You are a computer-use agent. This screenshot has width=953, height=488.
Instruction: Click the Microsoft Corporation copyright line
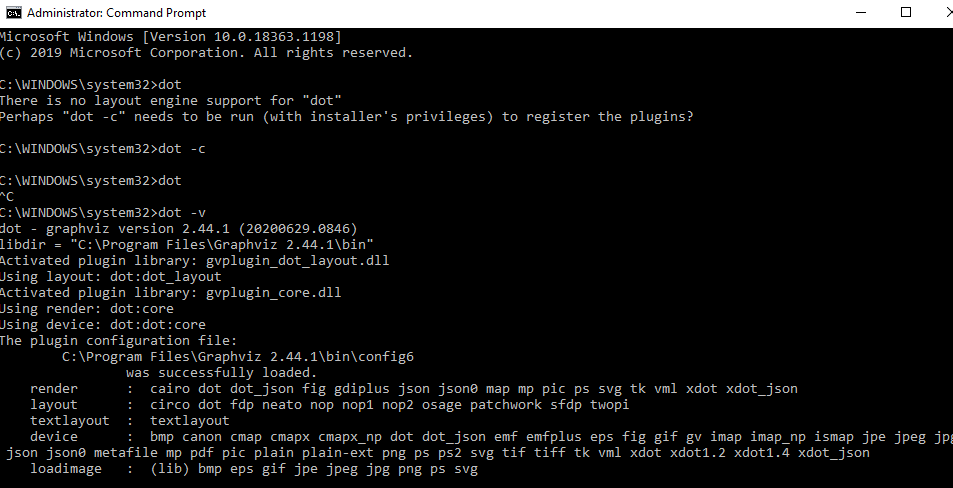[207, 53]
